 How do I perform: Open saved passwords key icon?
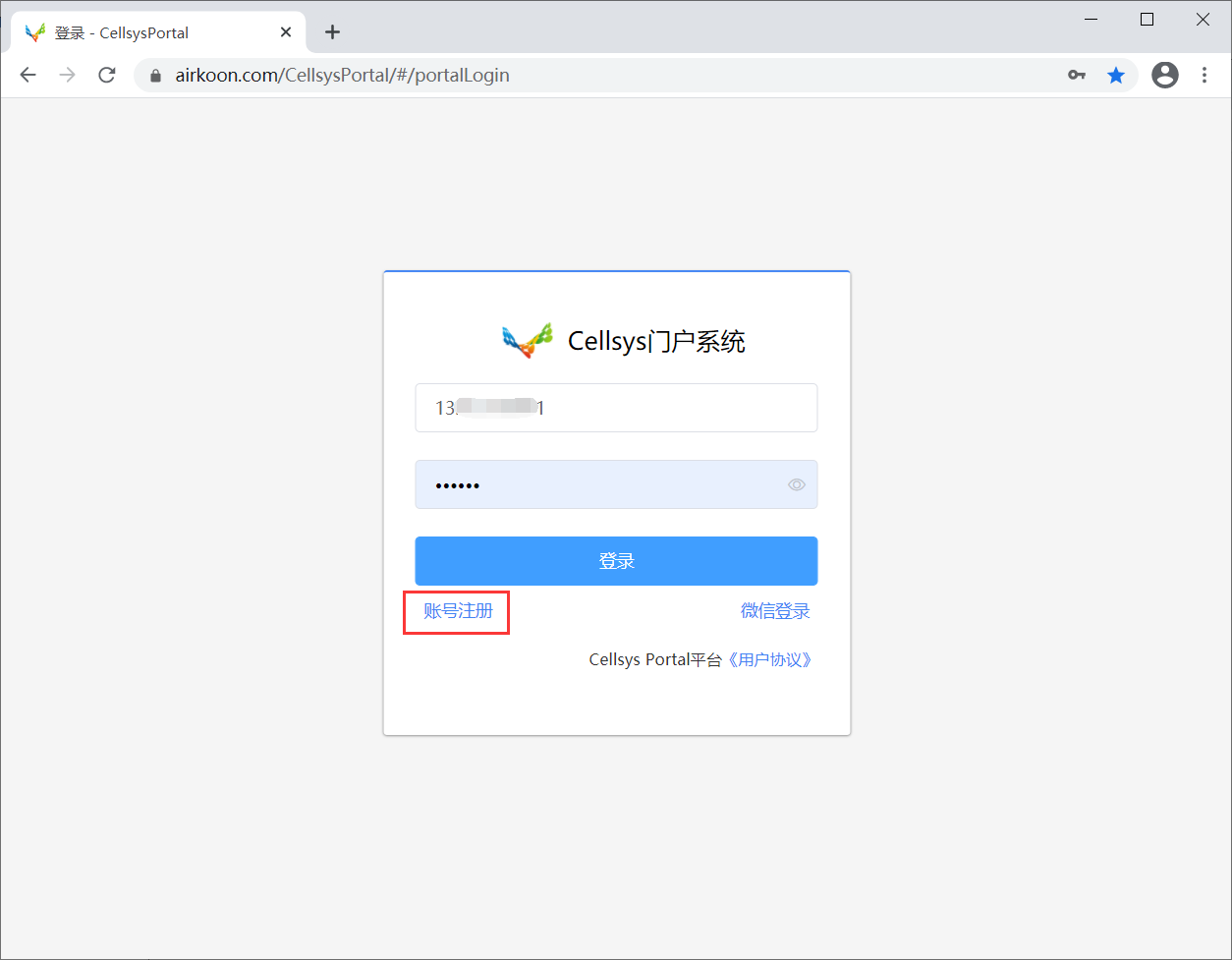click(1077, 76)
